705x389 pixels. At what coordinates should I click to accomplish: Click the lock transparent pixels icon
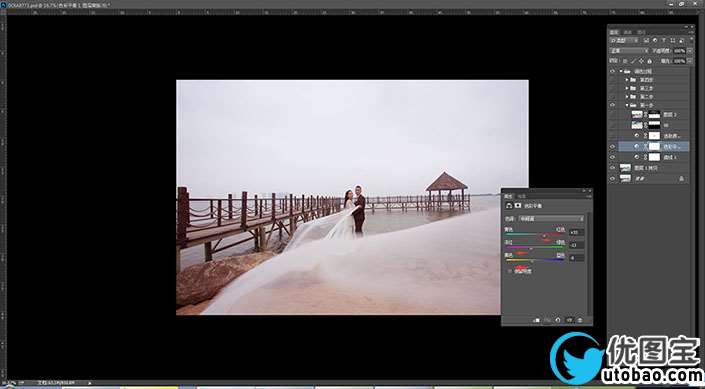tap(625, 61)
